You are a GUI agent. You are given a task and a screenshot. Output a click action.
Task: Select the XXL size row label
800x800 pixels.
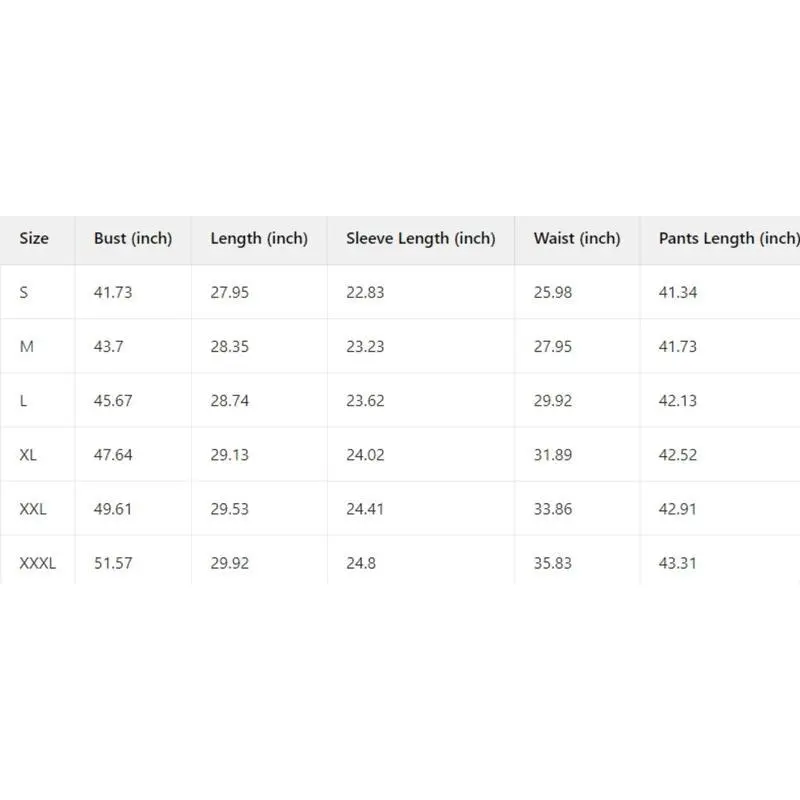tap(33, 508)
